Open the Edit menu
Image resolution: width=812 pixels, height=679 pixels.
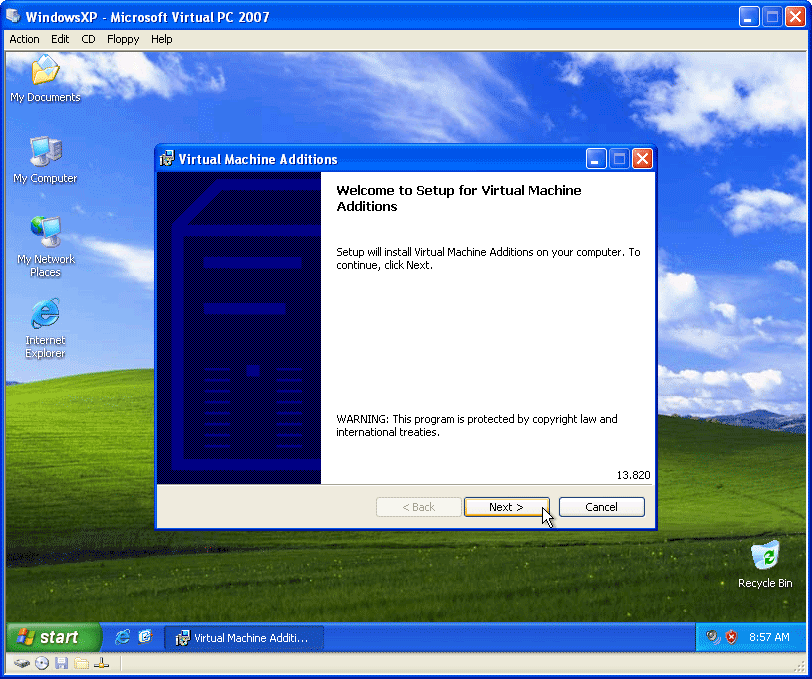pos(60,39)
